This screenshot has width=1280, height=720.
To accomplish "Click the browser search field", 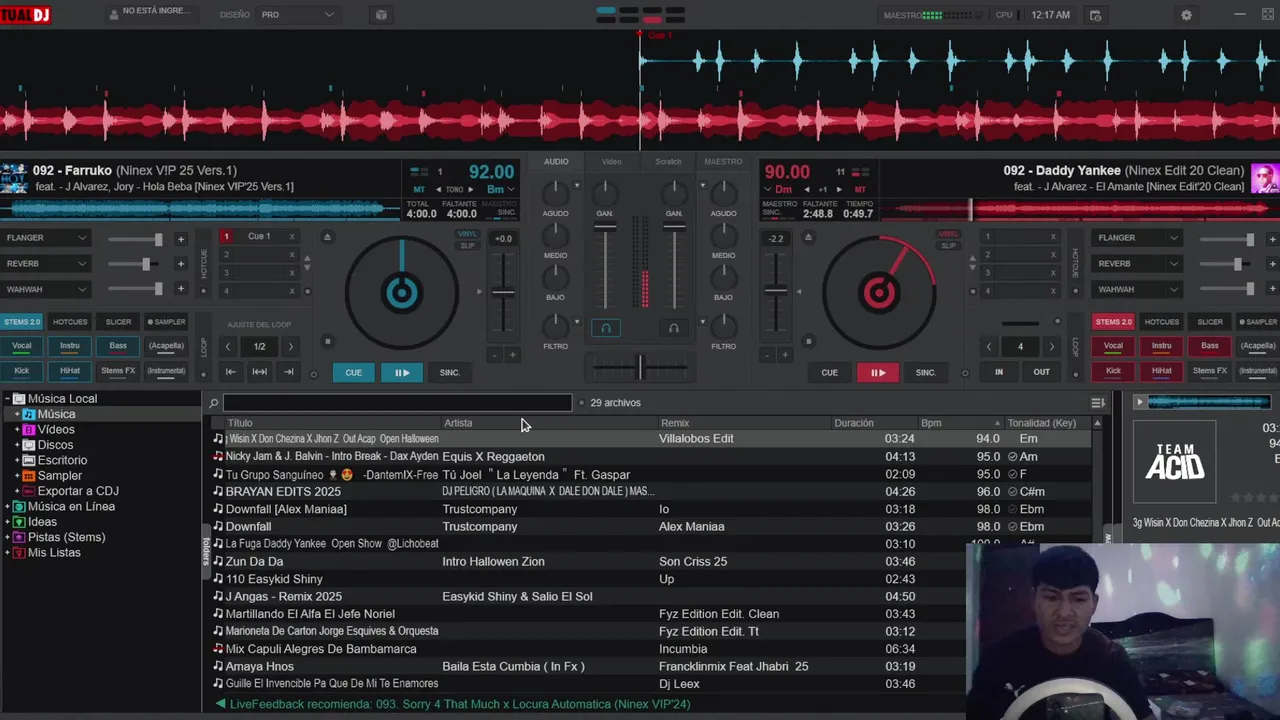I will coord(397,403).
